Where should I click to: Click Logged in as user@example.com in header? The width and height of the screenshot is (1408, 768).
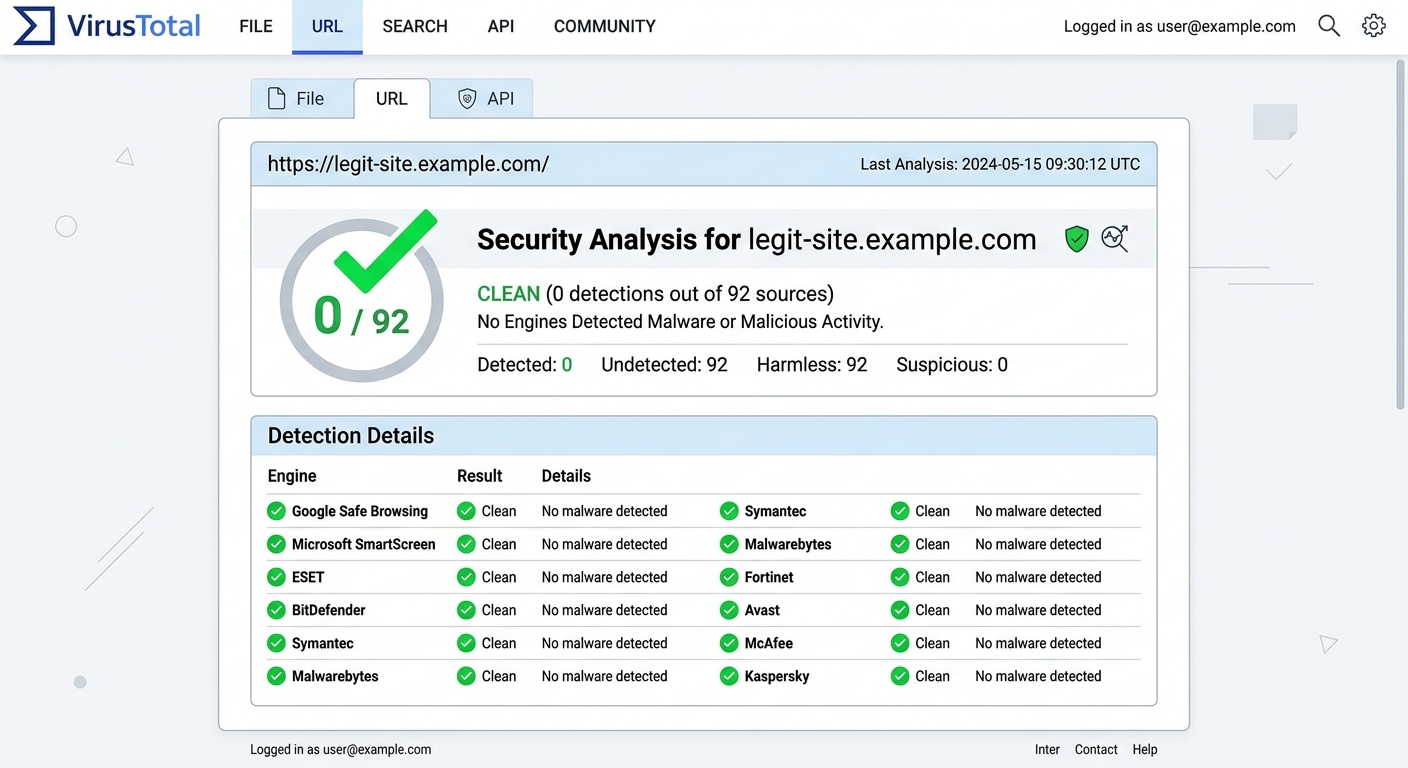click(x=1180, y=26)
